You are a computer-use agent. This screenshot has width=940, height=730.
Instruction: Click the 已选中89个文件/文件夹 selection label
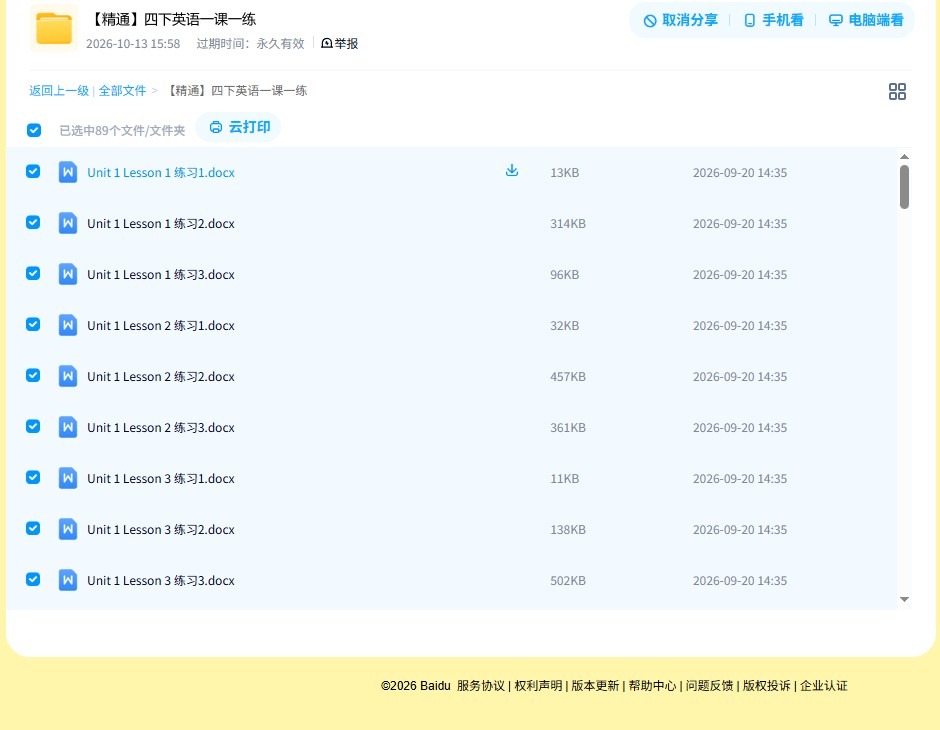pos(122,131)
